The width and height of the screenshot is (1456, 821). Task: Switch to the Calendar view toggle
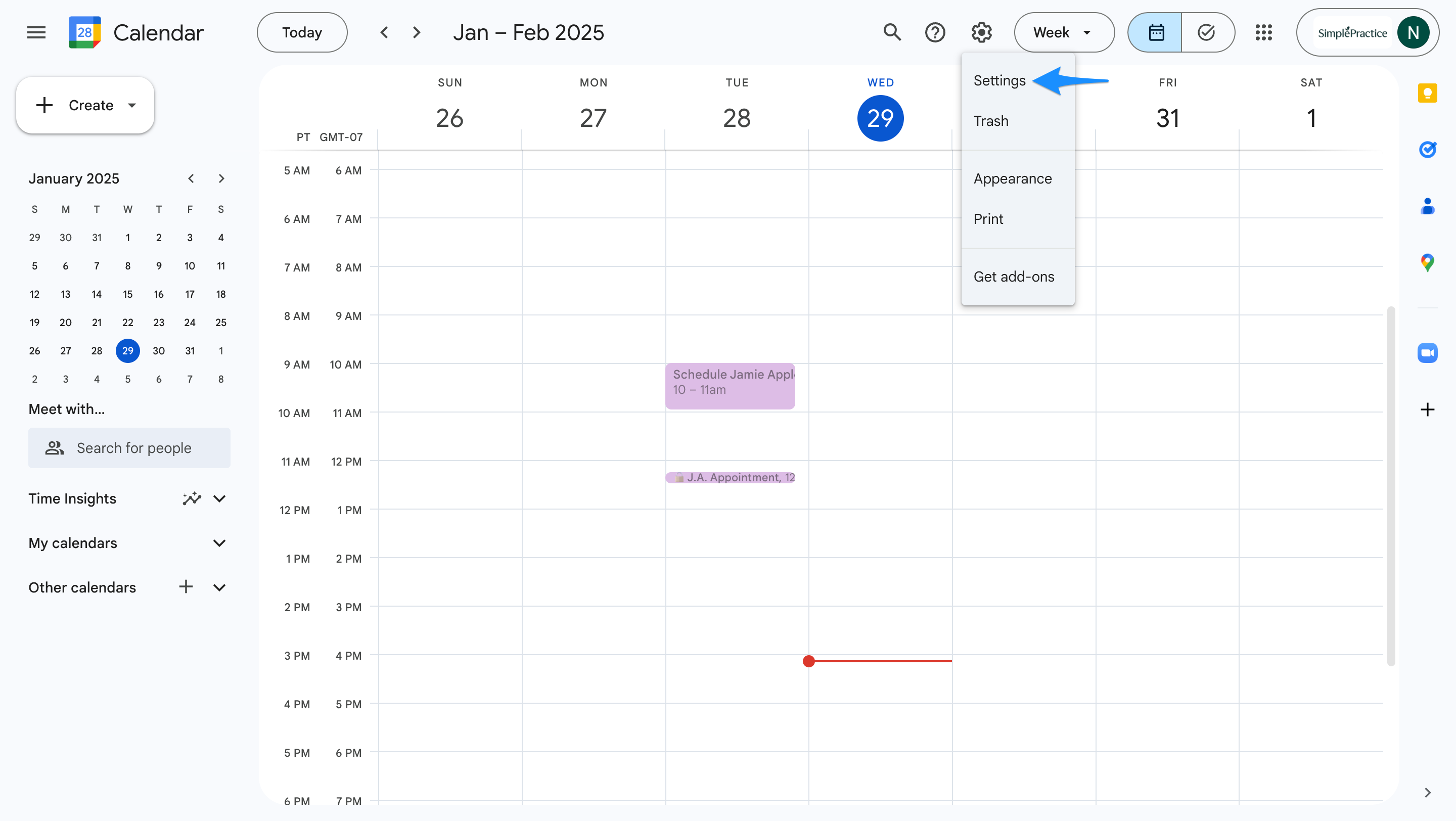(1156, 32)
